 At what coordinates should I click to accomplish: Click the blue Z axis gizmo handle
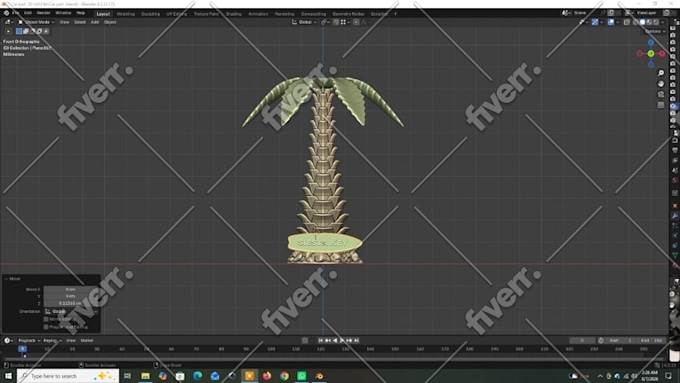651,43
